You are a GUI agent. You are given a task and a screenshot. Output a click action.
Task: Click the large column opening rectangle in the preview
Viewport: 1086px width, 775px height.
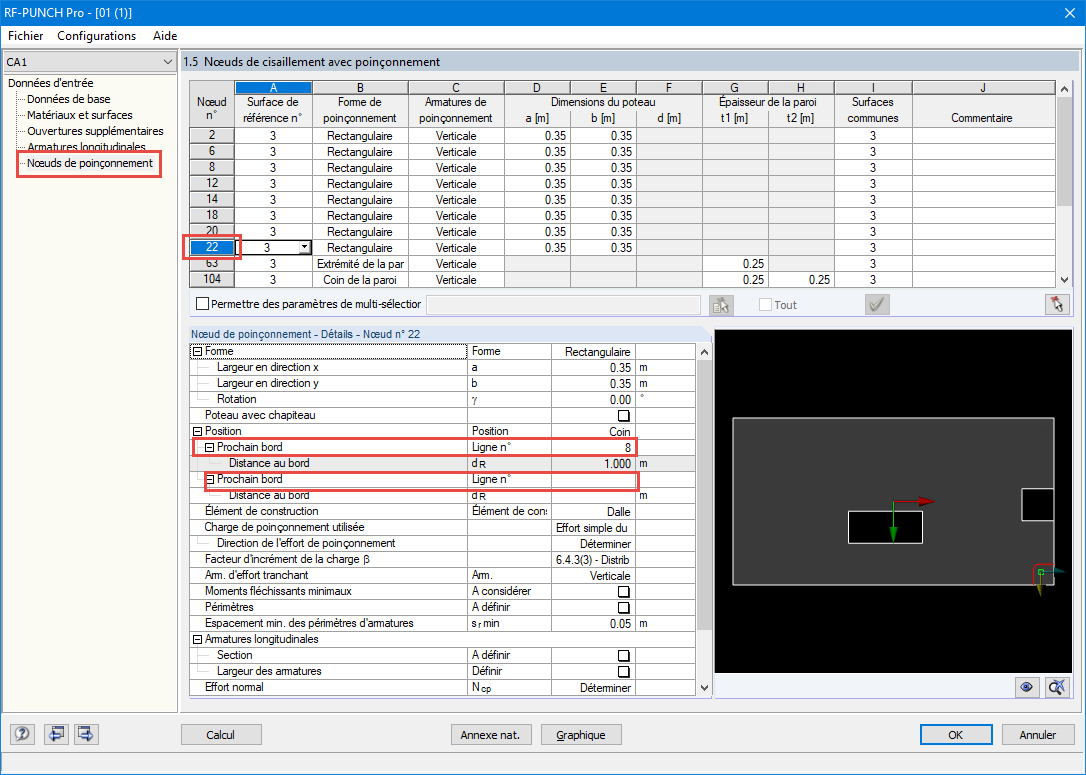885,527
